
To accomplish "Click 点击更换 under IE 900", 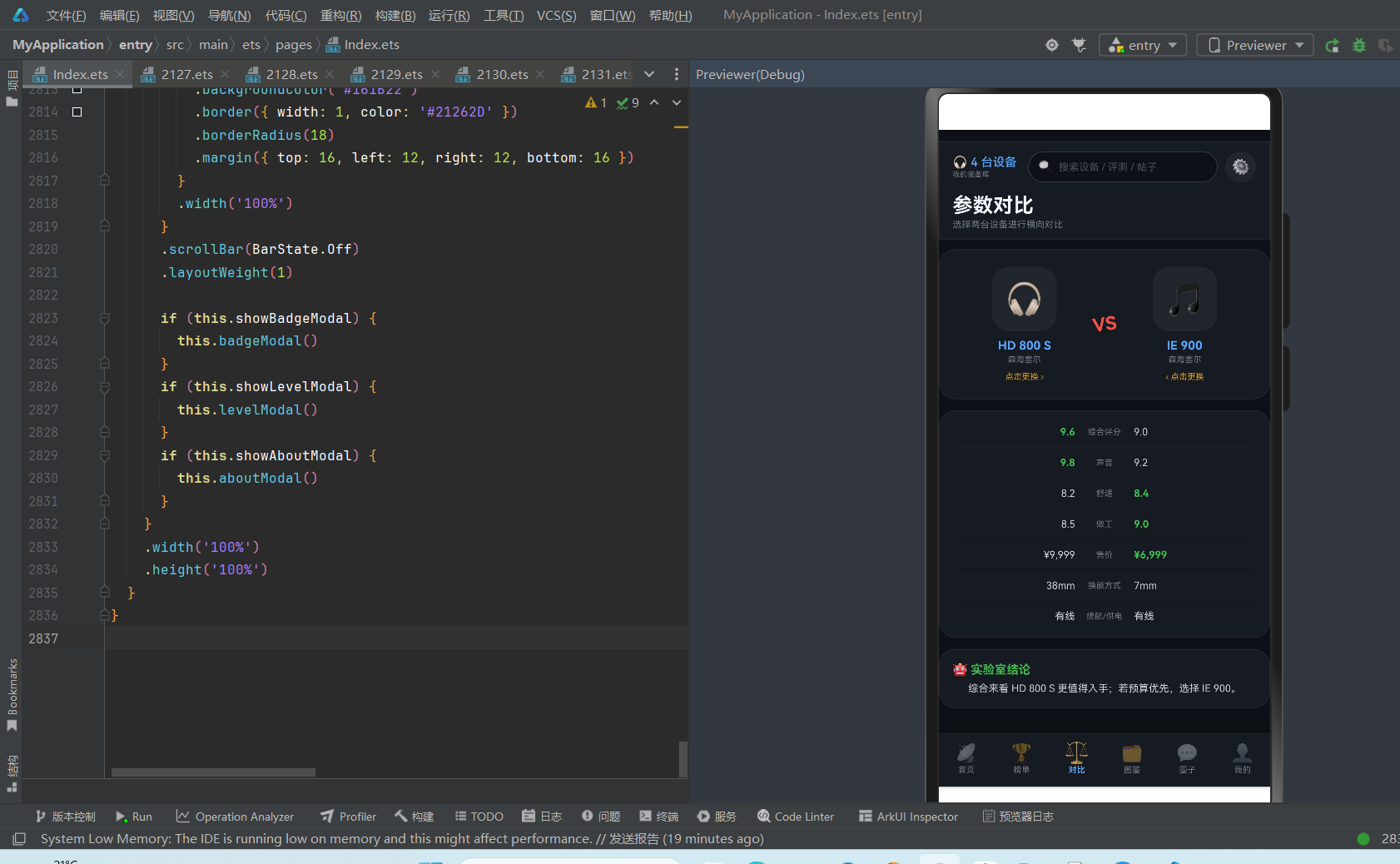I will [1184, 377].
